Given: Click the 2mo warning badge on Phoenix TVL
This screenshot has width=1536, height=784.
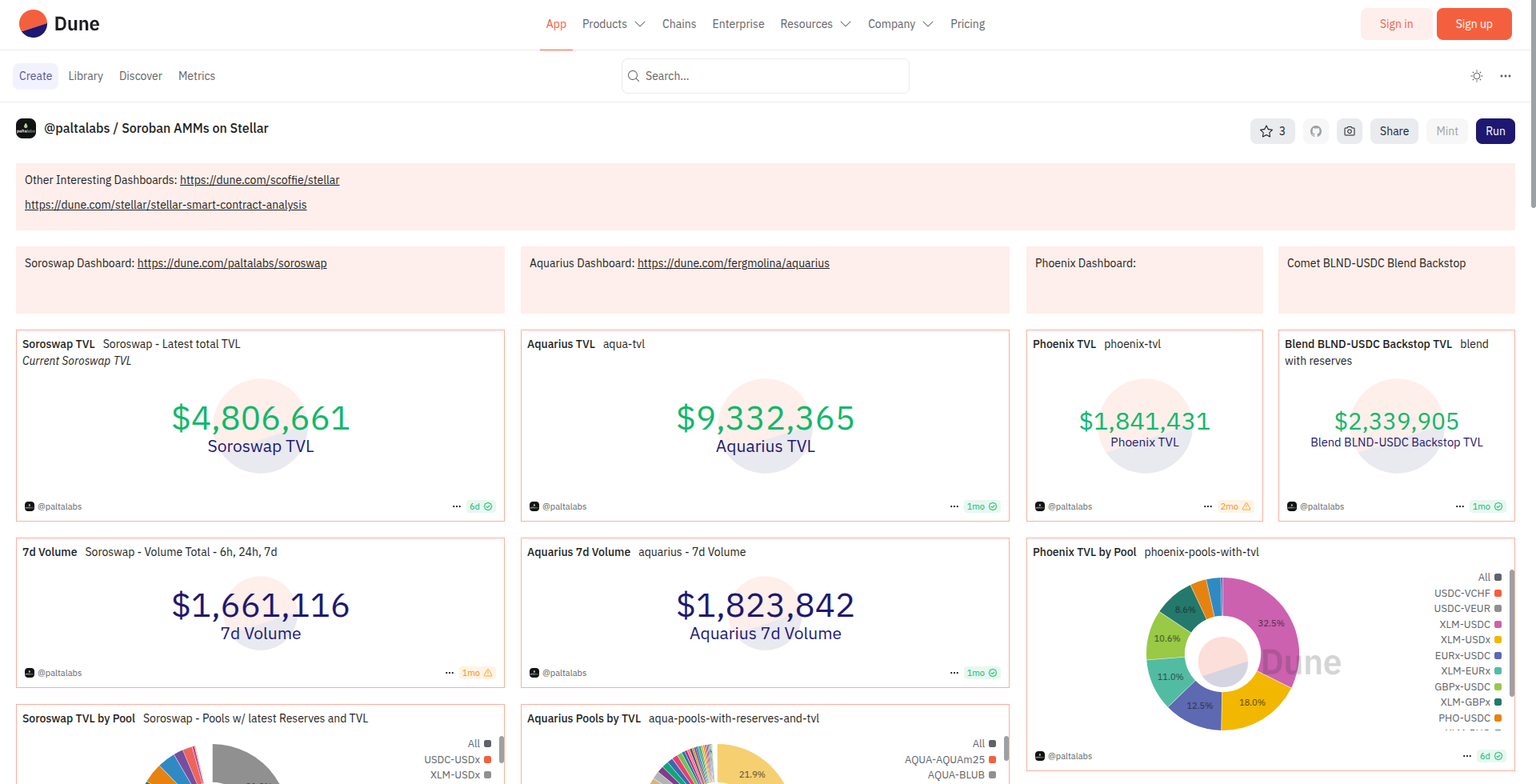Looking at the screenshot, I should click(x=1235, y=506).
